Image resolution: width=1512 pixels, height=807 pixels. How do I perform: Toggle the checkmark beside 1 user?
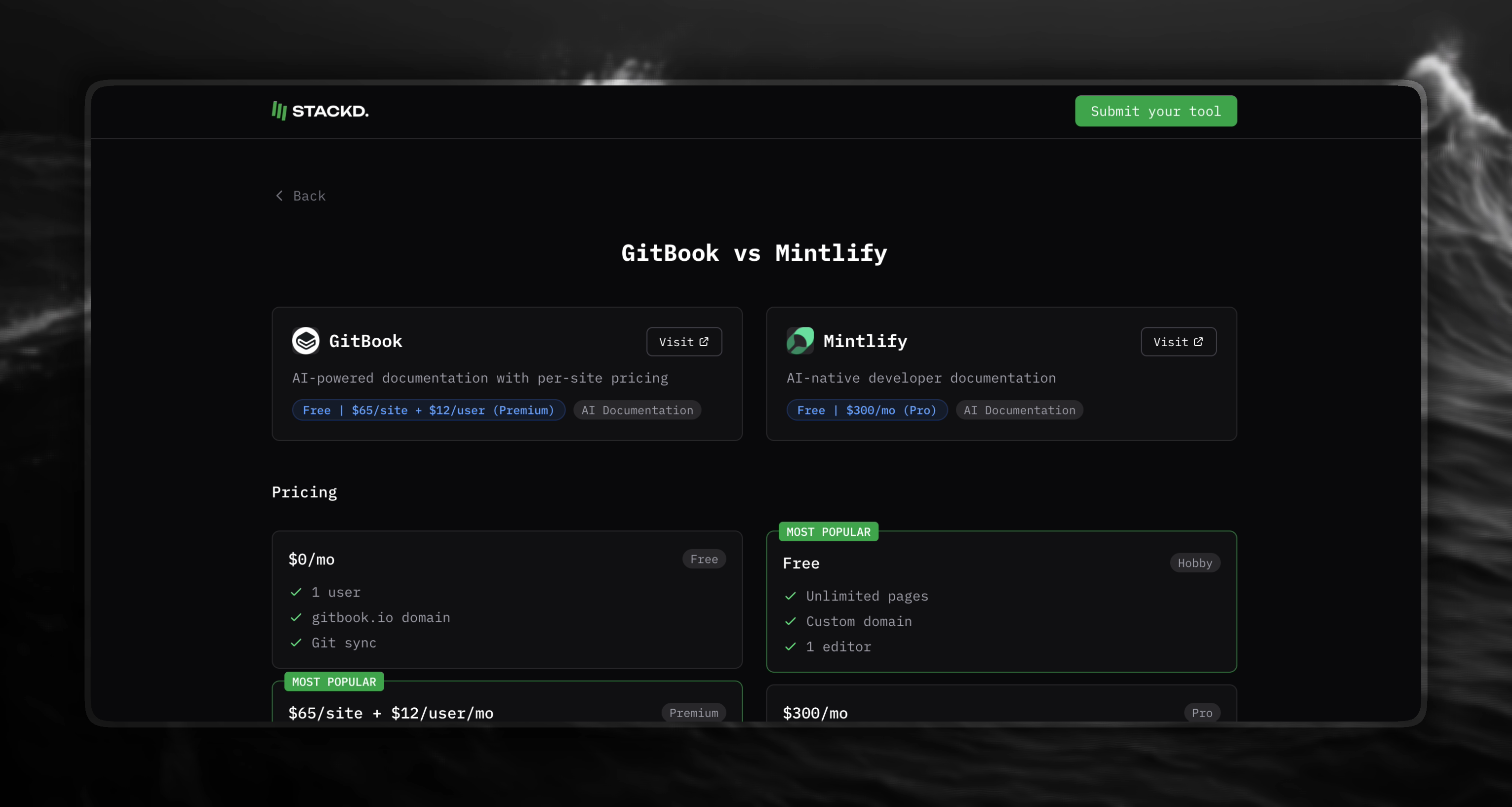296,592
